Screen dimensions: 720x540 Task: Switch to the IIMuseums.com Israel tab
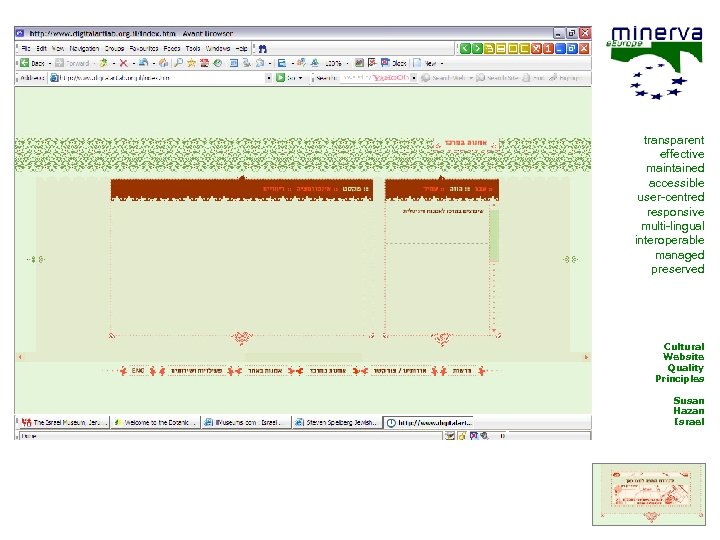tap(247, 422)
